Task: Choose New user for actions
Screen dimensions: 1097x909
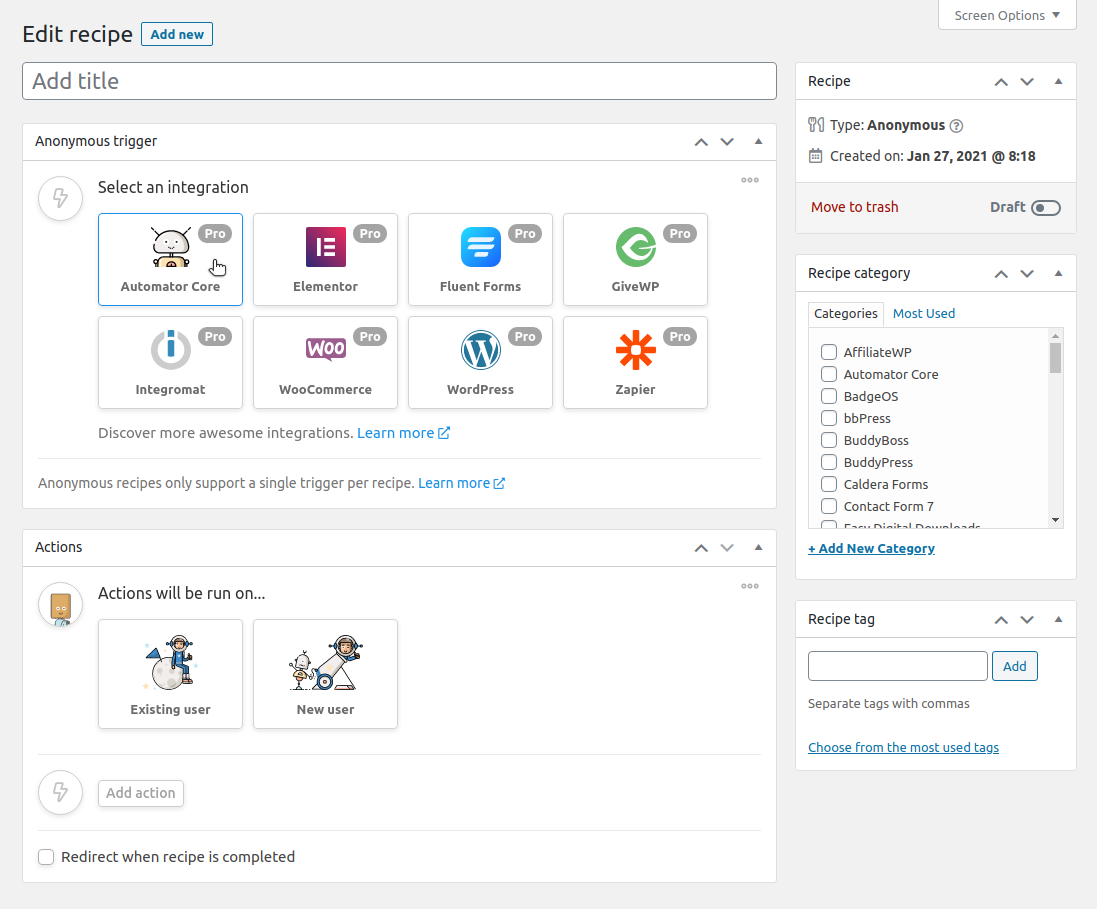Action: [x=325, y=674]
